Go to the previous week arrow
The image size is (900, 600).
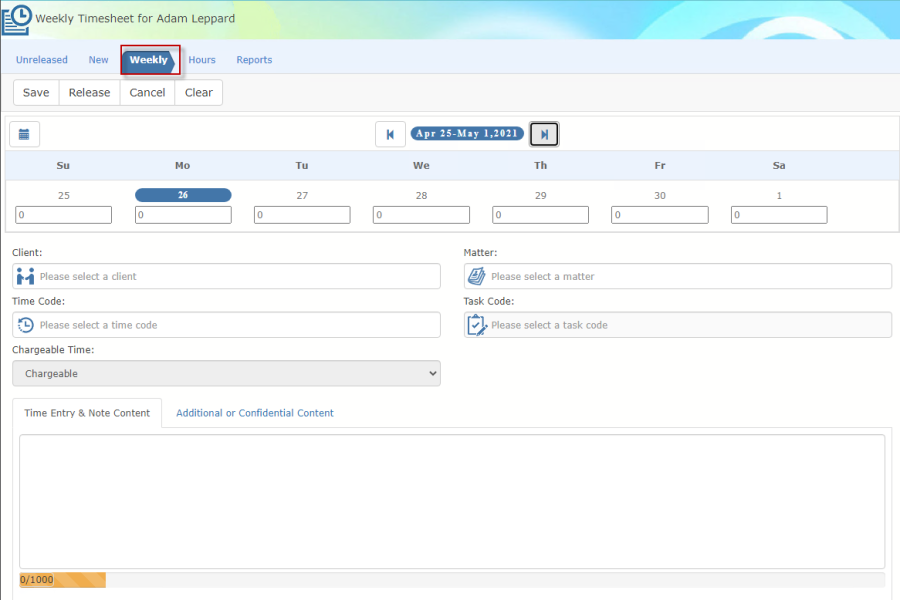coord(390,134)
